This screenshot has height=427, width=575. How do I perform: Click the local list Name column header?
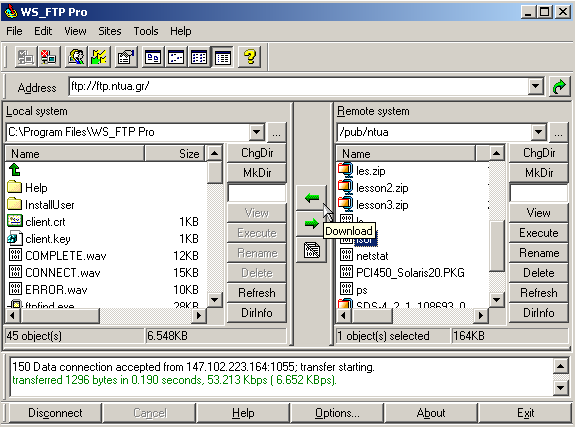pos(75,153)
